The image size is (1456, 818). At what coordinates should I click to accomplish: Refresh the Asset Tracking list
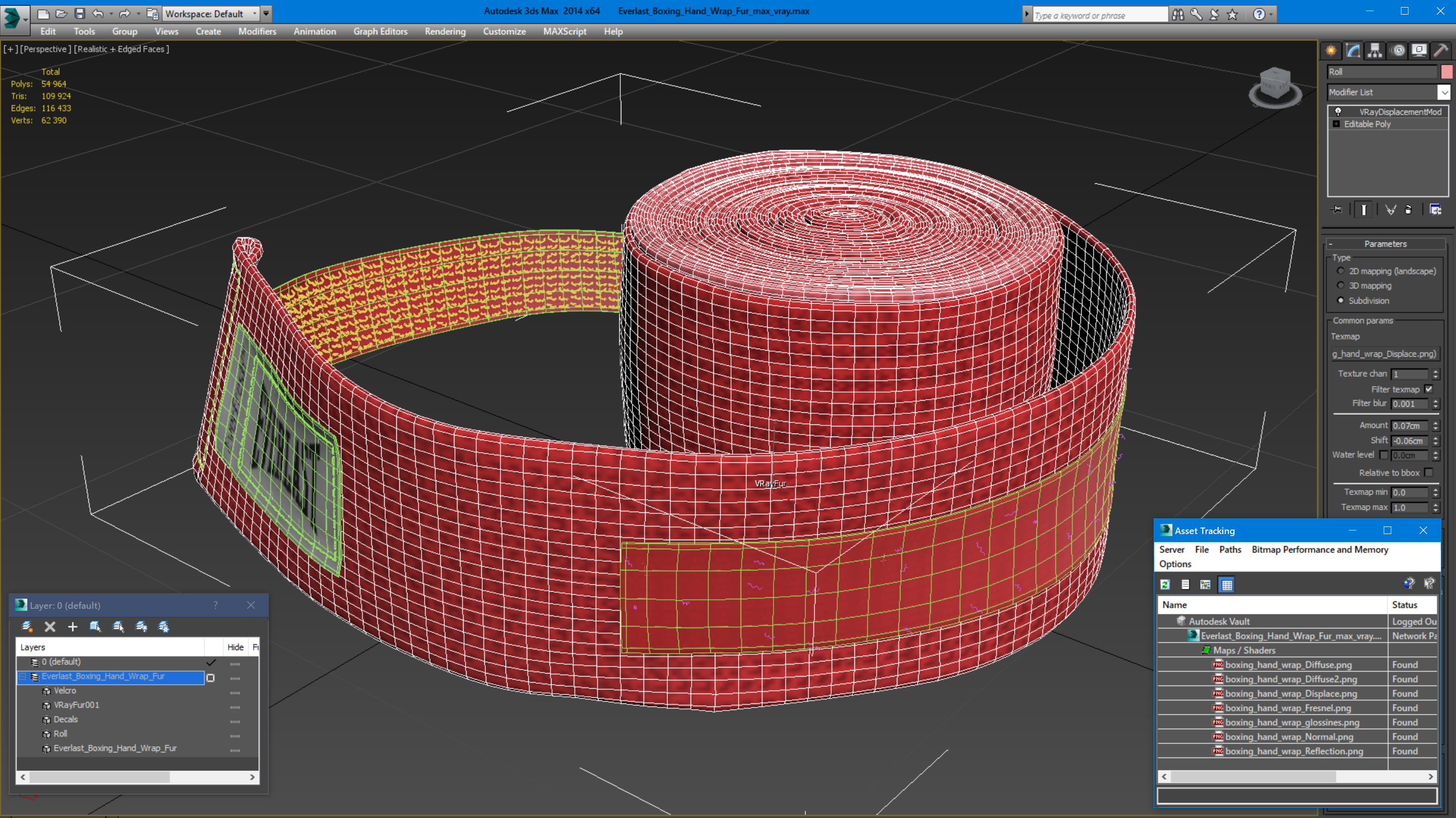point(1165,584)
